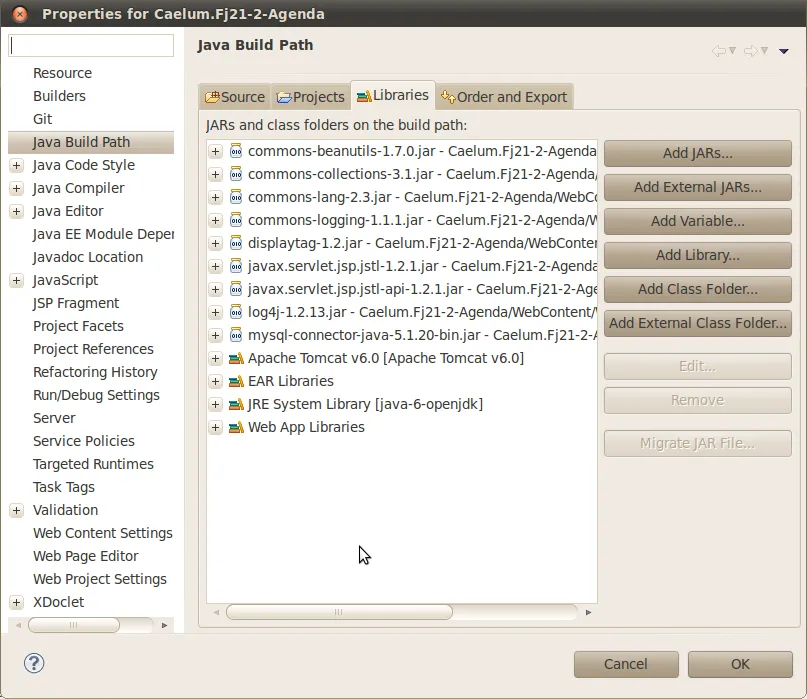The height and width of the screenshot is (699, 807).
Task: Click the jar icon for commons-beanutils-1.7.0.jar
Action: tap(236, 151)
